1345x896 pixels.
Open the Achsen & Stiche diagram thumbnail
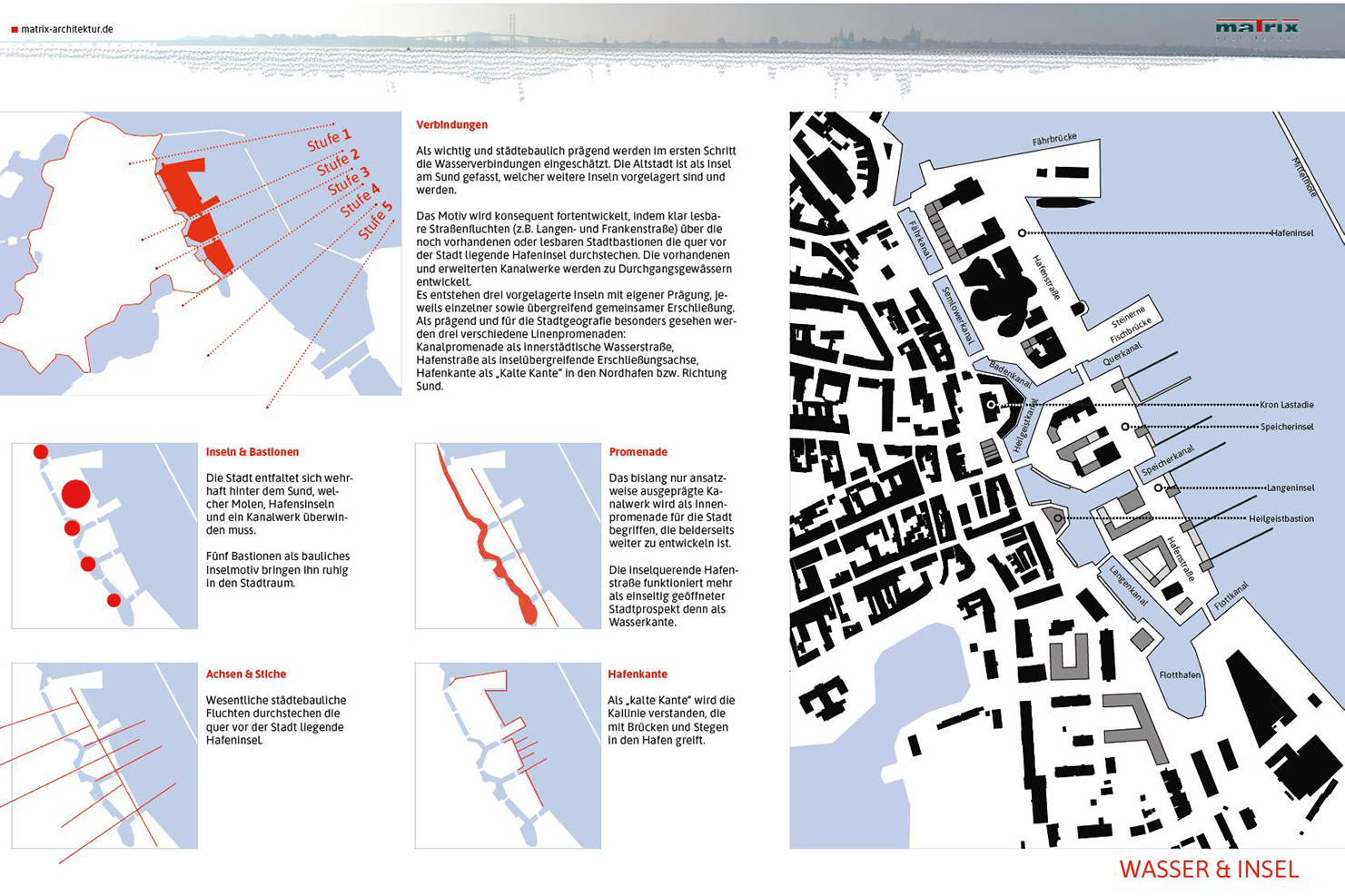[104, 756]
